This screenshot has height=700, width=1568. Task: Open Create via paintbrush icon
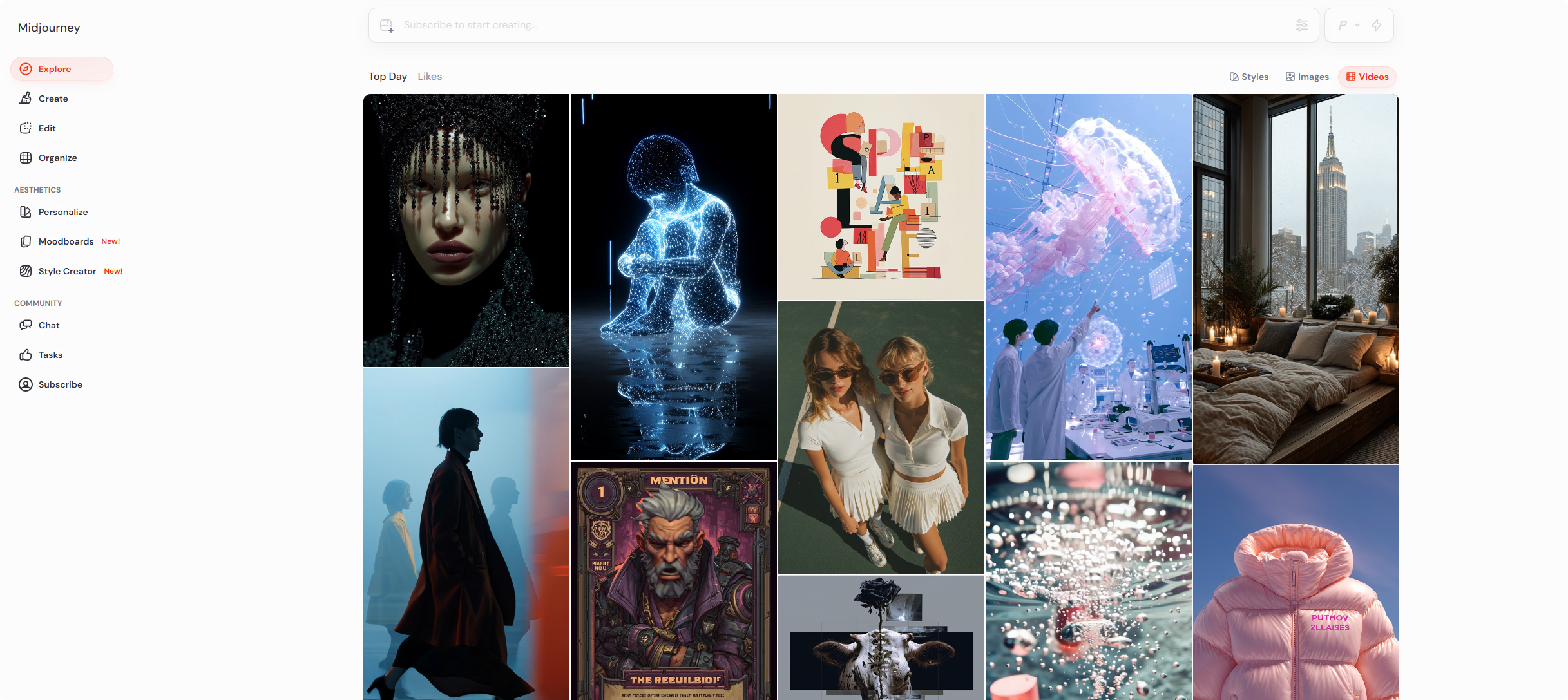(x=26, y=99)
